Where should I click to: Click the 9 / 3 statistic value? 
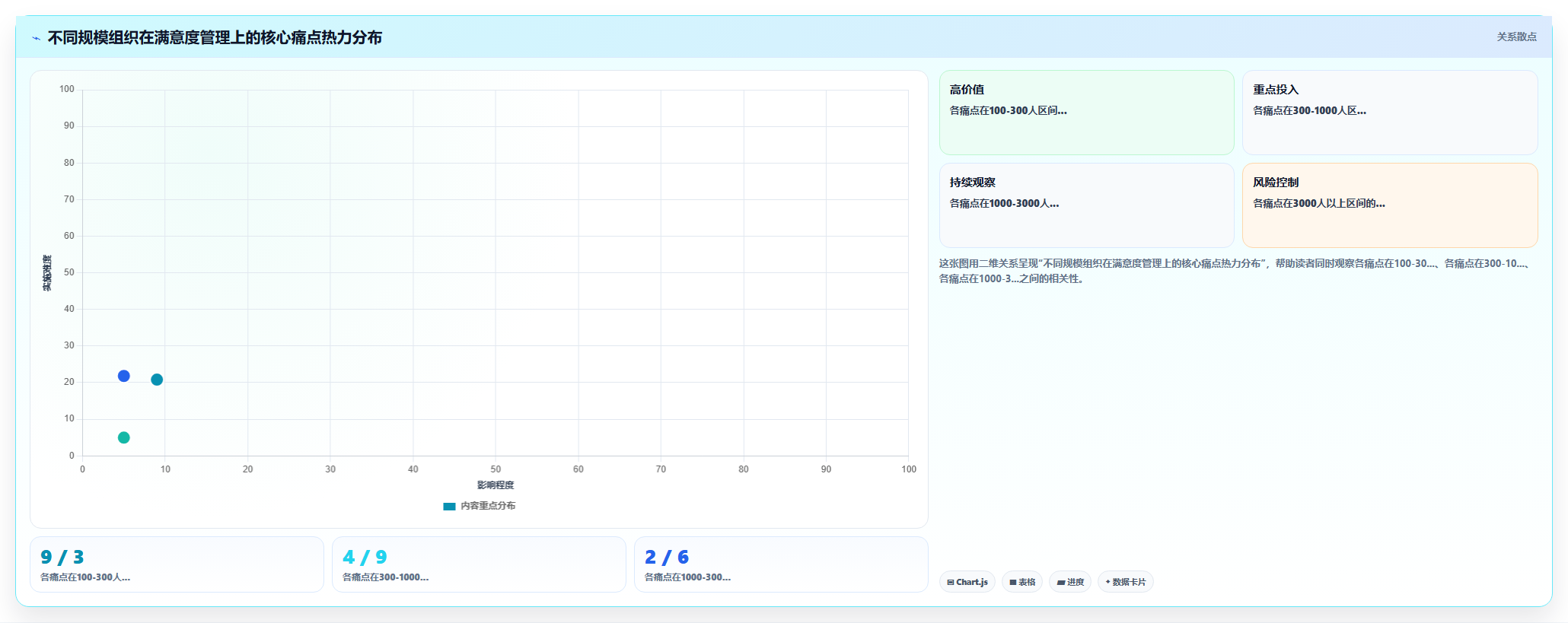[x=62, y=558]
